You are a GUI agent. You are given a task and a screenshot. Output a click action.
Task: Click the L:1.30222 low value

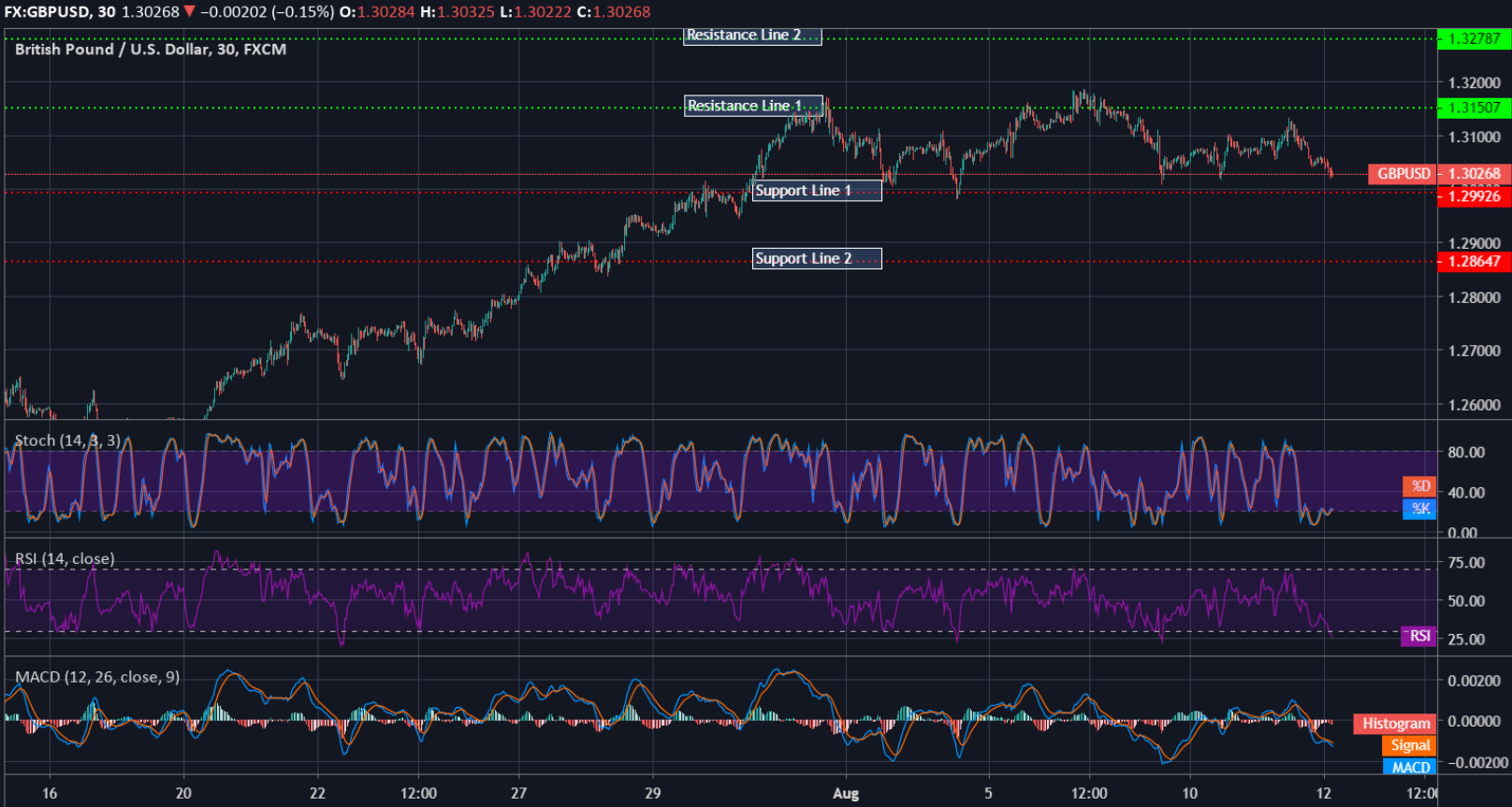coord(535,12)
